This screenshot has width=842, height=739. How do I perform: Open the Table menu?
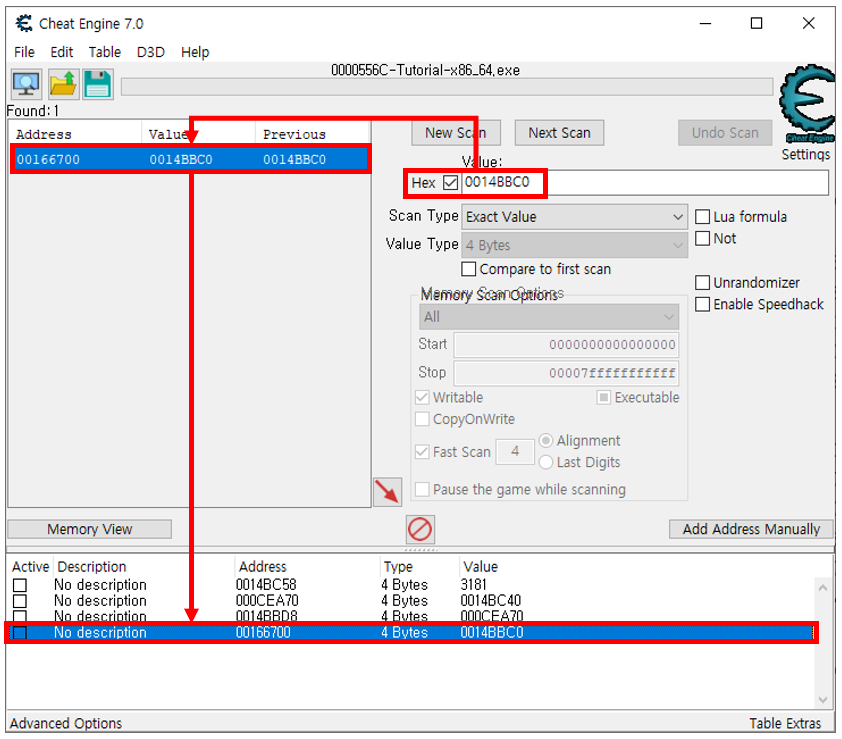(105, 53)
